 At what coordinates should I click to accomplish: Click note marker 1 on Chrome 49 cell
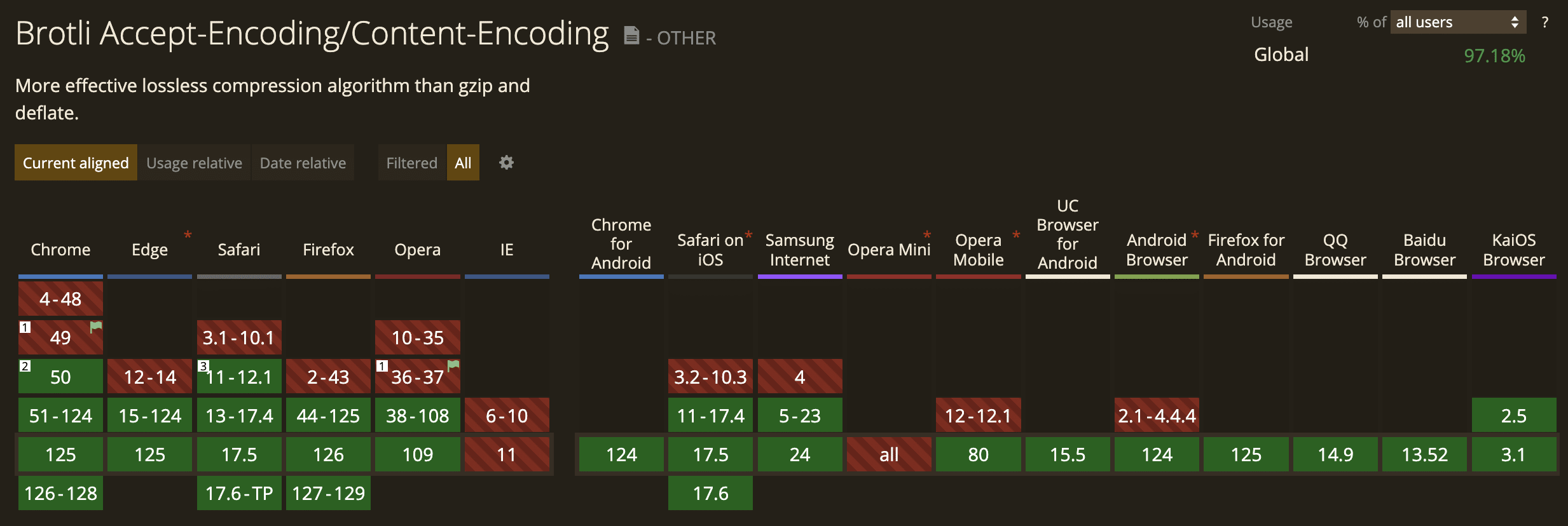[x=24, y=328]
